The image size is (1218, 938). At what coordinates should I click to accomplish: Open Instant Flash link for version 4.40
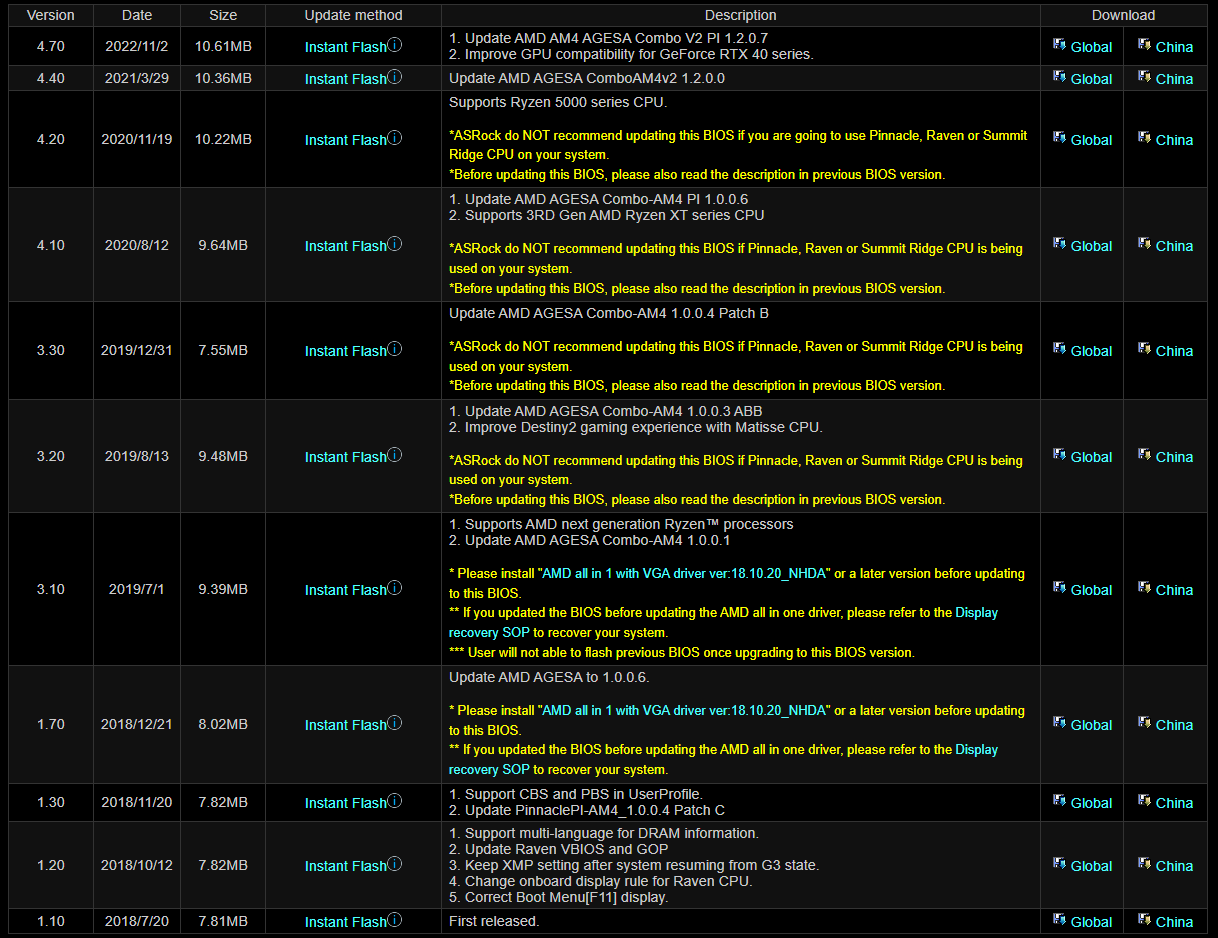(345, 79)
